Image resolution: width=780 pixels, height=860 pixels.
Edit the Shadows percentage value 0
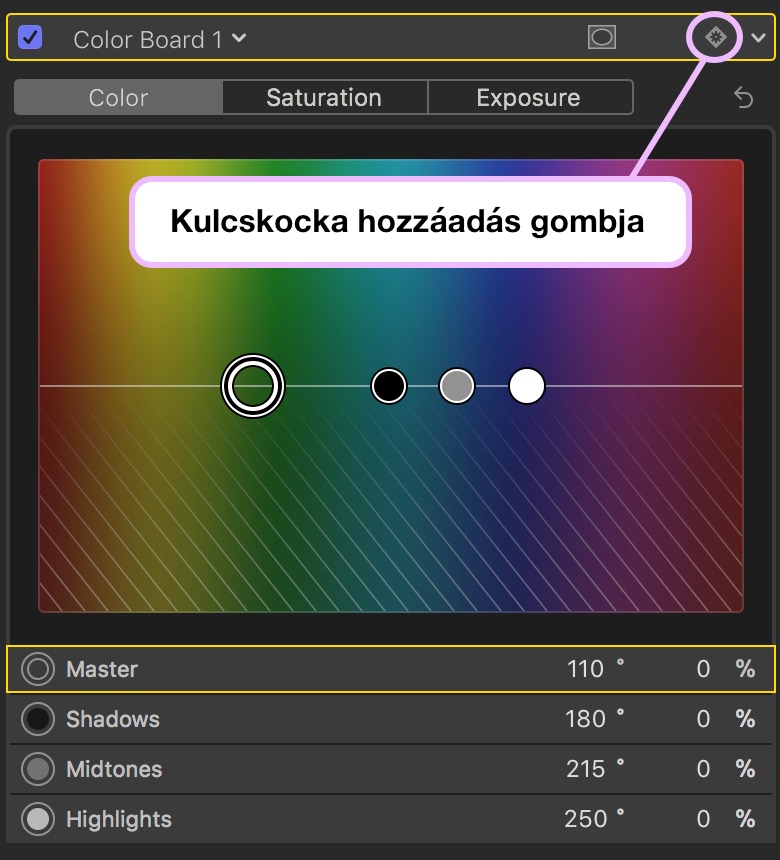tap(703, 719)
